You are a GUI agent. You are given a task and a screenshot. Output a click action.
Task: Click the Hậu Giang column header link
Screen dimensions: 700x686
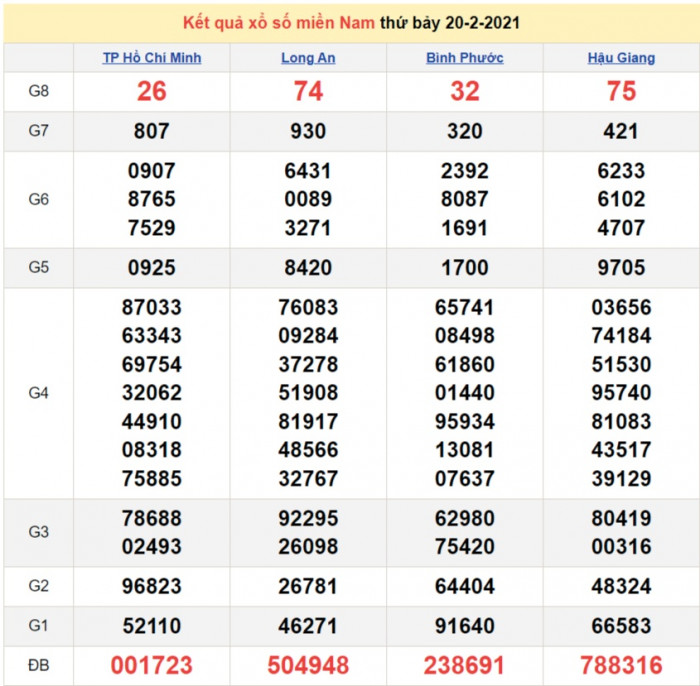pyautogui.click(x=621, y=58)
